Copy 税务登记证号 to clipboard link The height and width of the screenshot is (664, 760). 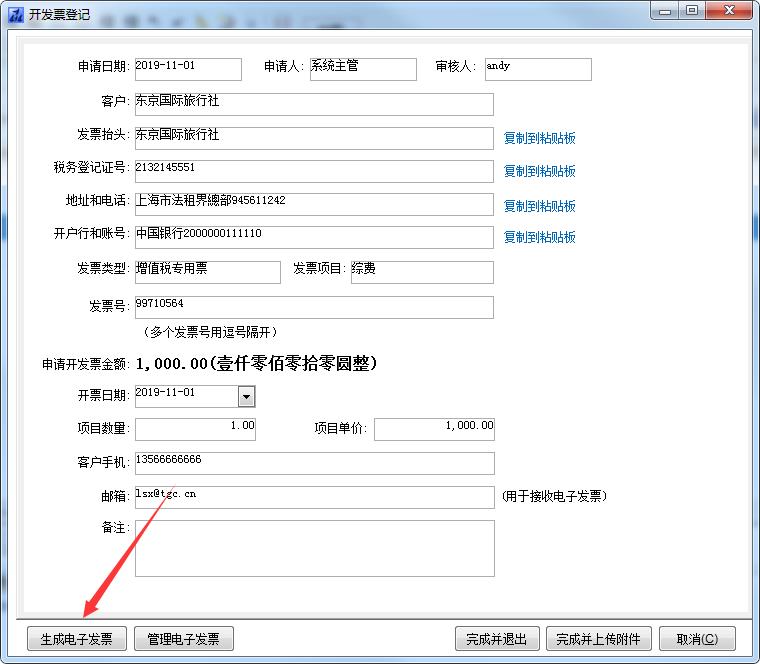[x=539, y=171]
